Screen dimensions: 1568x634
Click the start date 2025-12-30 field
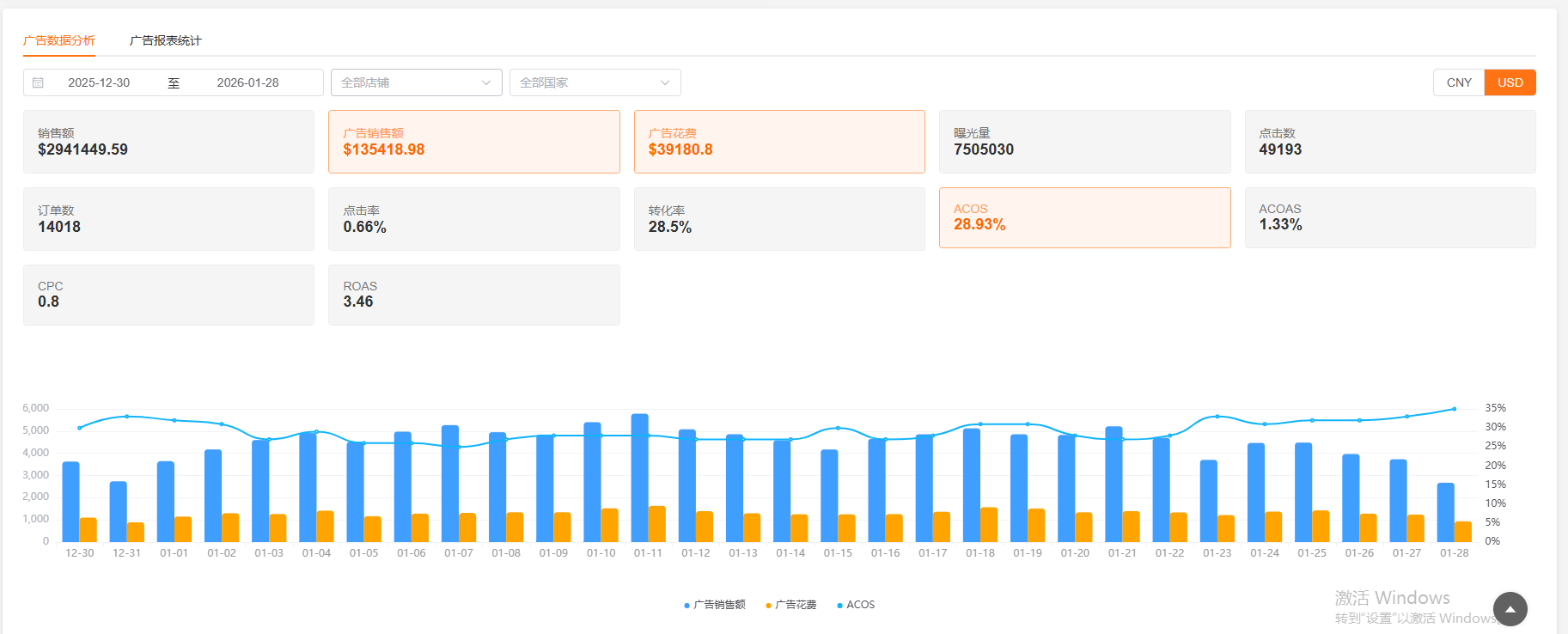[x=99, y=82]
